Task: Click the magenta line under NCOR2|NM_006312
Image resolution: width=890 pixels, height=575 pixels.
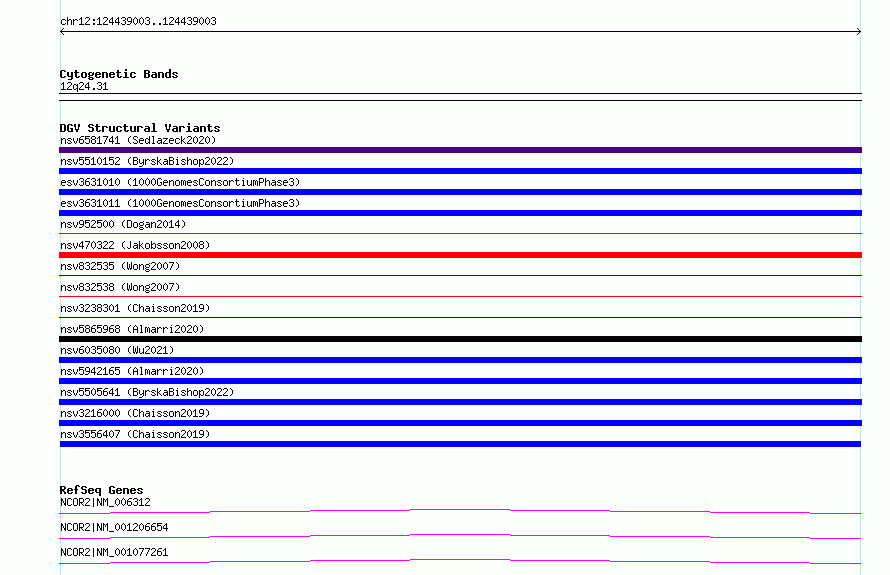Action: [460, 511]
